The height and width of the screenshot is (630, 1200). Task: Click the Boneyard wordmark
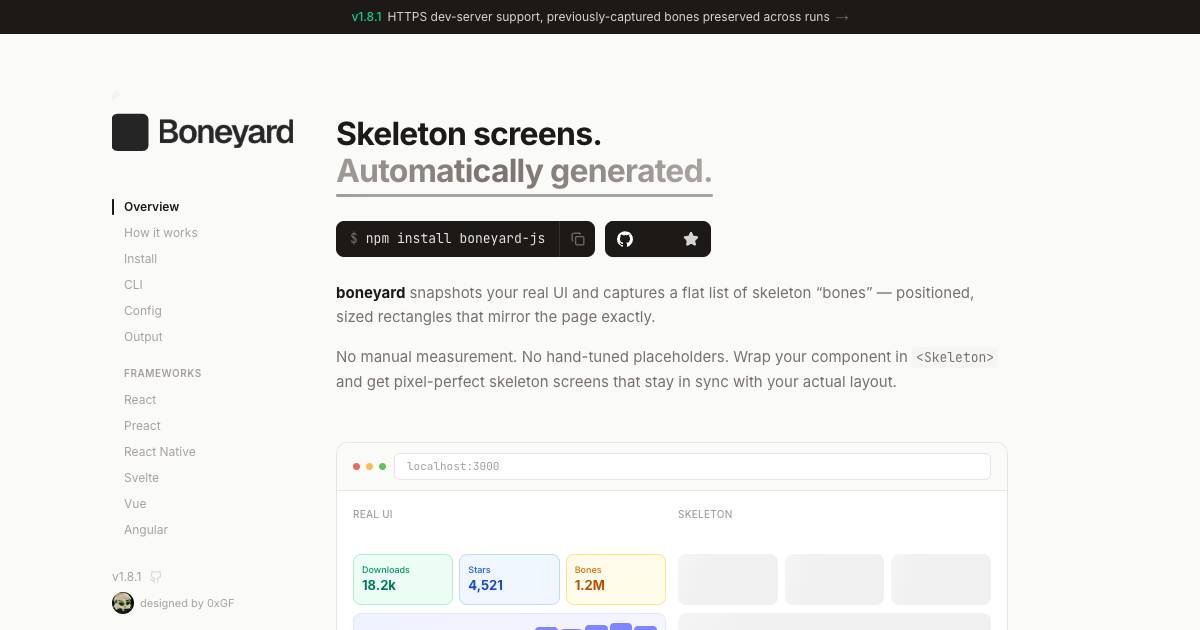tap(226, 132)
